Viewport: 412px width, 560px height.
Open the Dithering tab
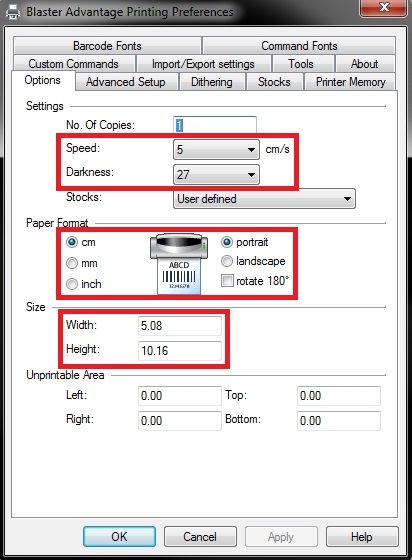(212, 82)
